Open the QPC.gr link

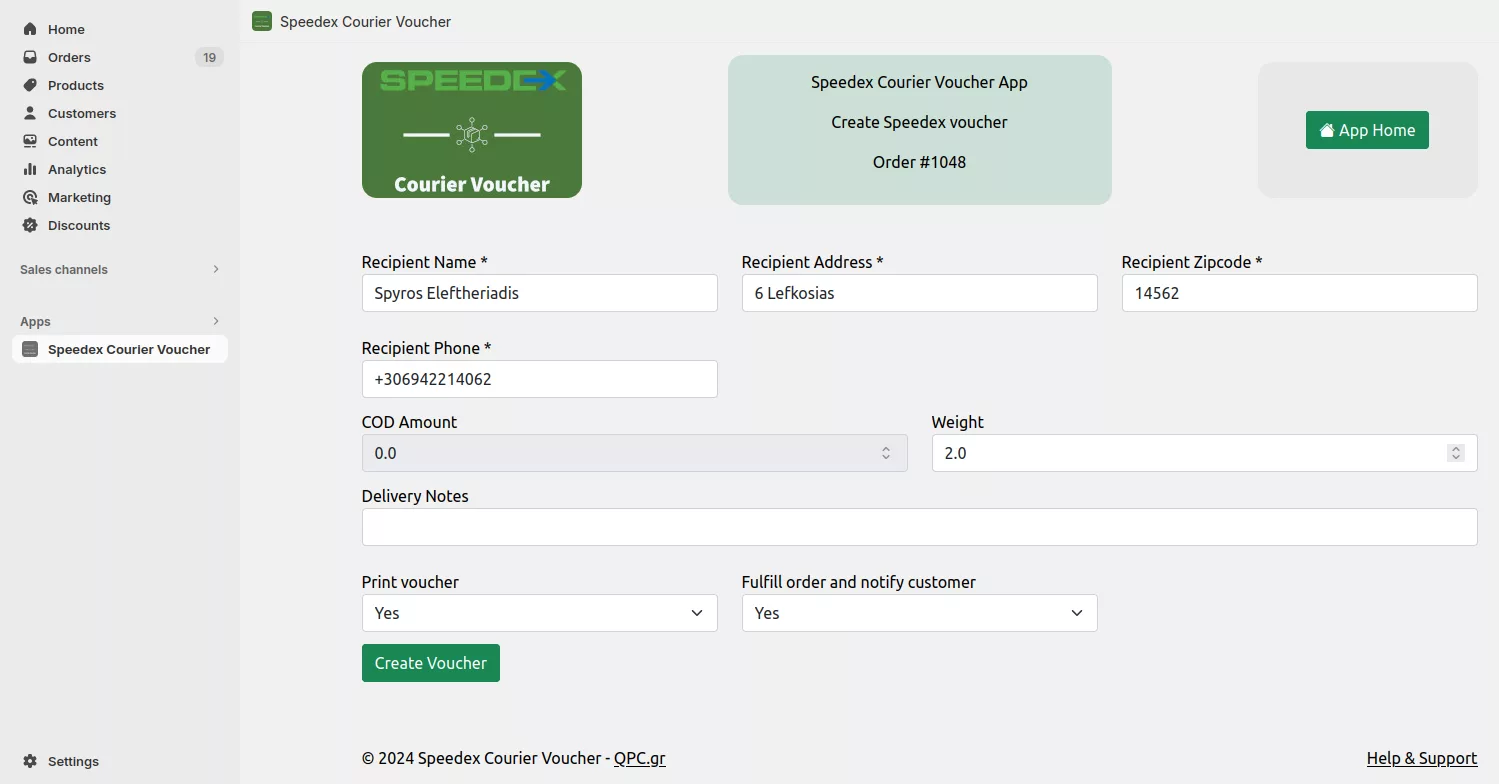[x=640, y=758]
